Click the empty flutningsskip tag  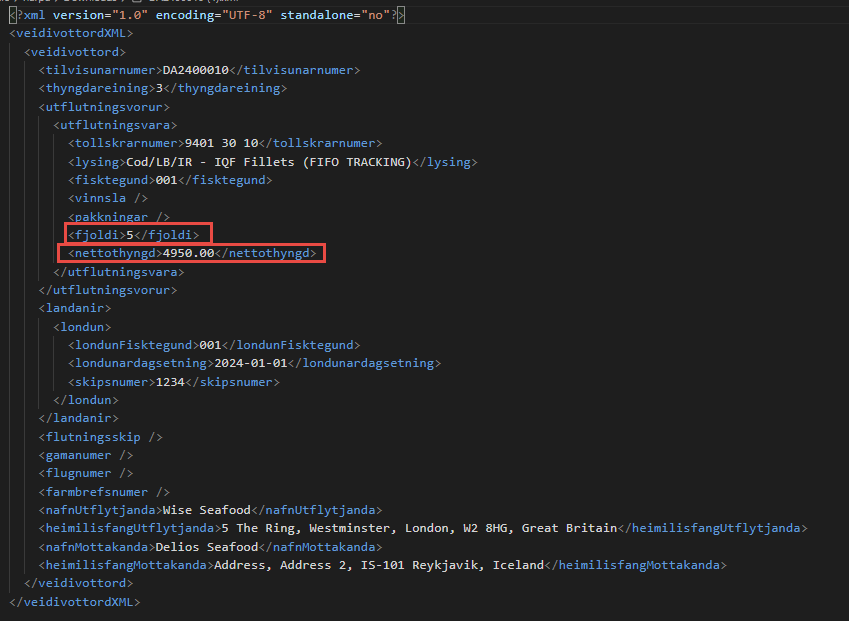pyautogui.click(x=100, y=437)
